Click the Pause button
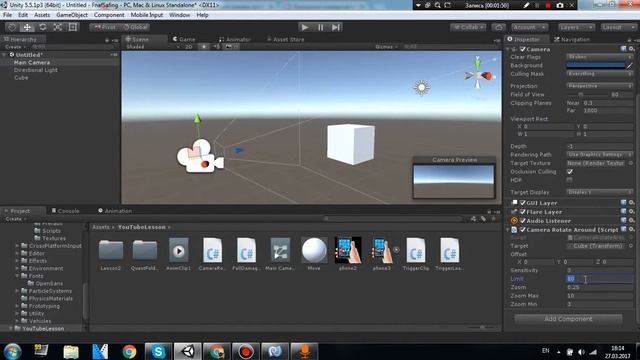Image resolution: width=640 pixels, height=360 pixels. pos(320,27)
